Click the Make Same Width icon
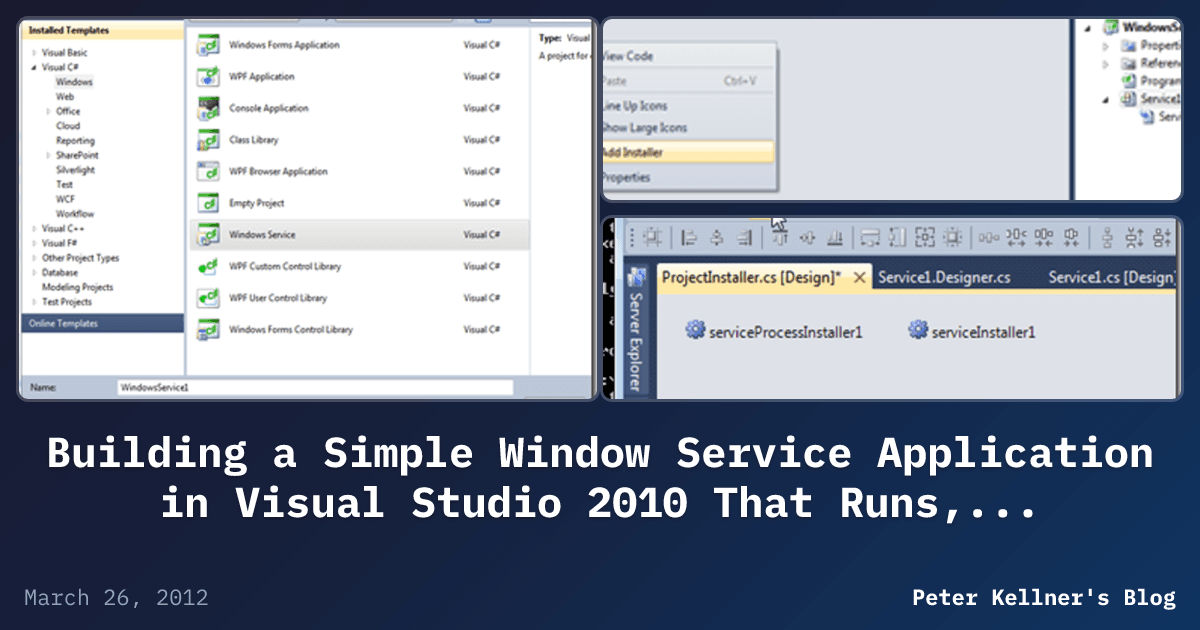This screenshot has height=630, width=1200. [x=870, y=238]
